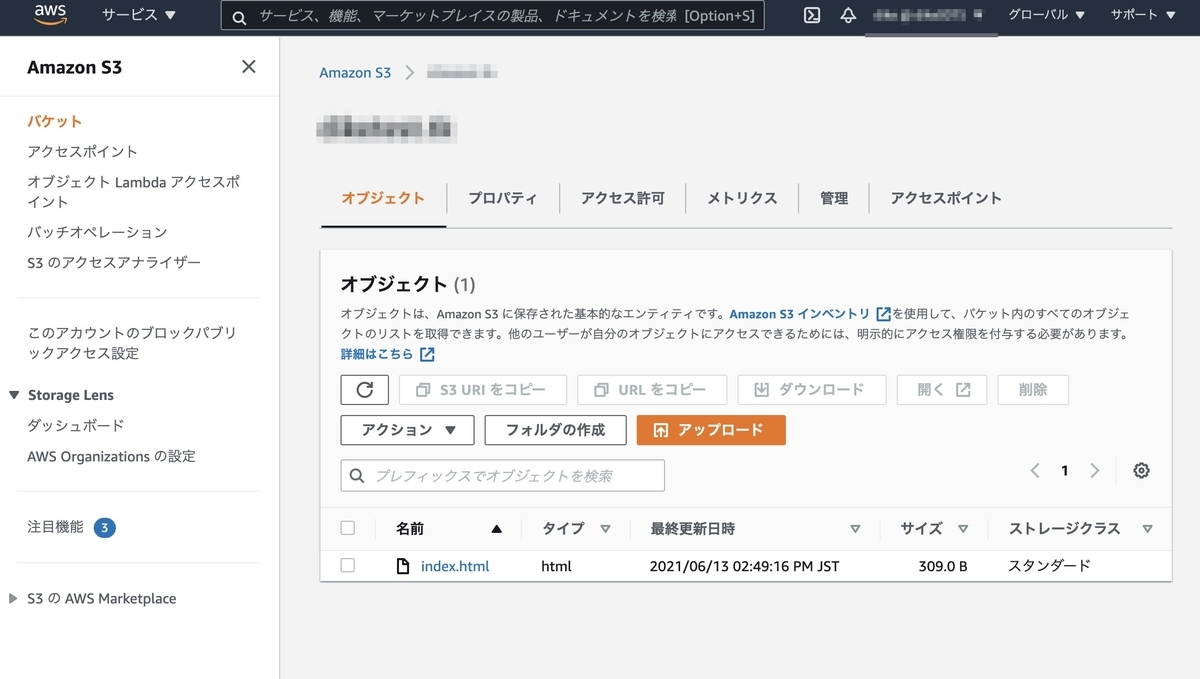The image size is (1200, 679).
Task: Sort by タイプ column arrow
Action: 605,529
